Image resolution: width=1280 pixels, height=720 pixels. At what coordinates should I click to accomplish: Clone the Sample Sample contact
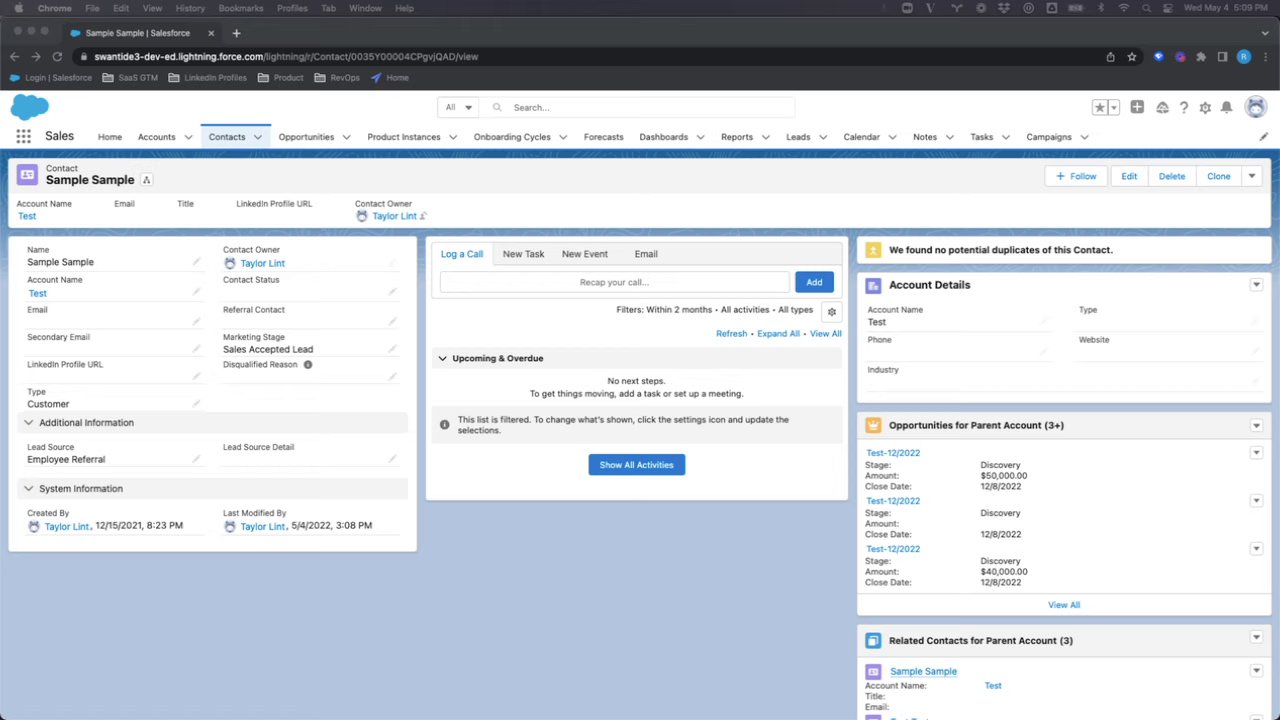1218,176
